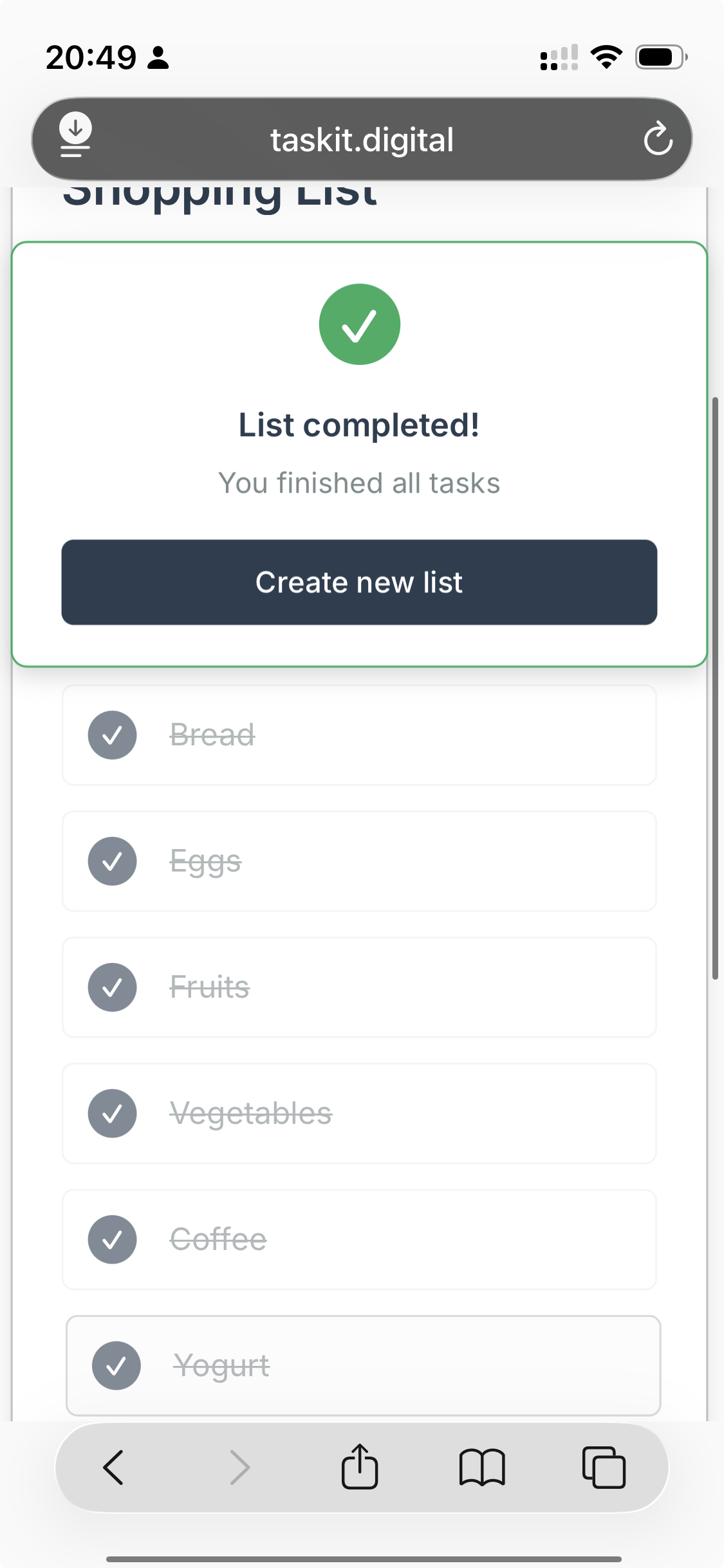Reload the page with refresh icon
The height and width of the screenshot is (1568, 724).
(x=658, y=138)
